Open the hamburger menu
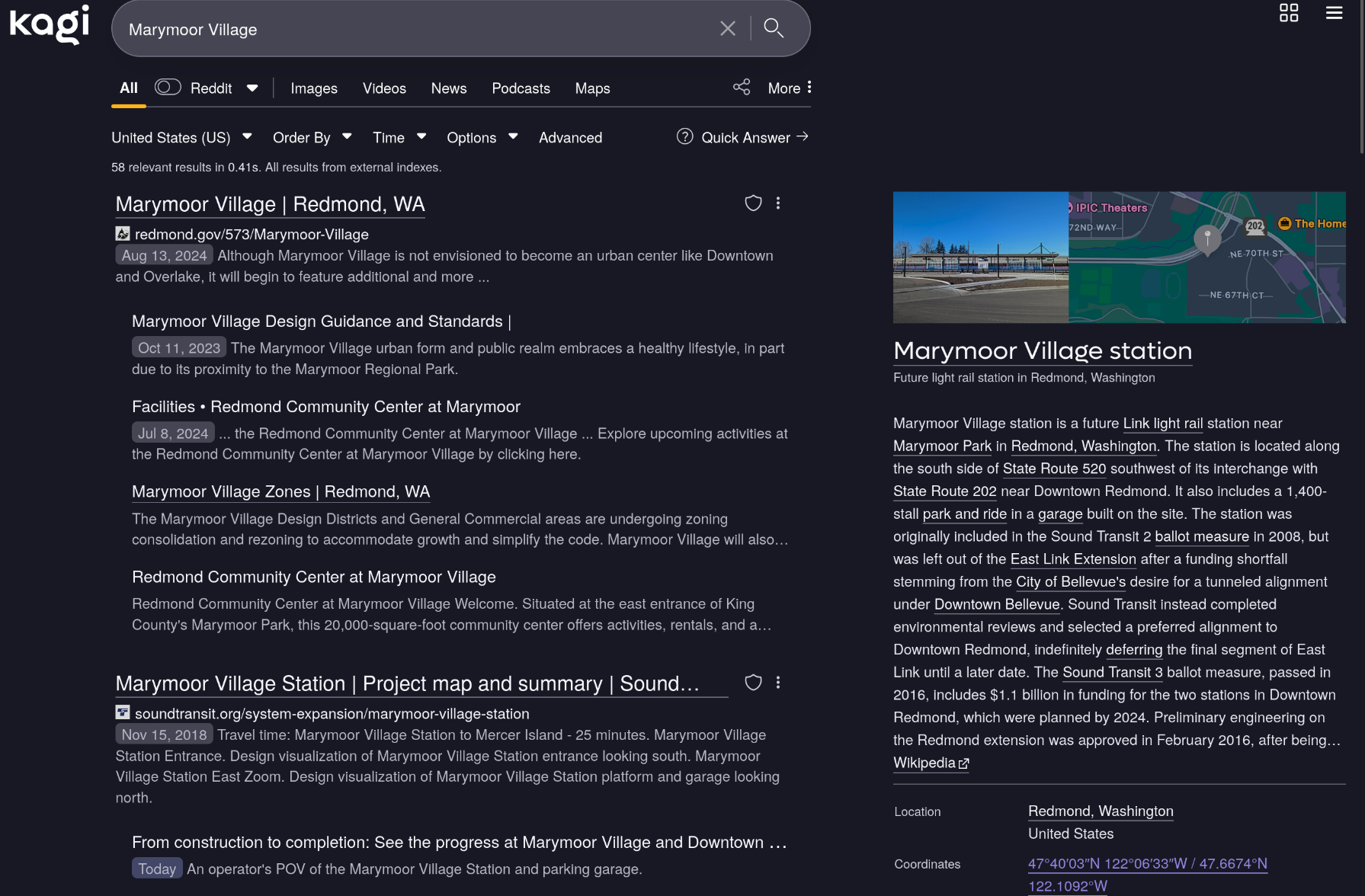Viewport: 1365px width, 896px height. coord(1334,13)
